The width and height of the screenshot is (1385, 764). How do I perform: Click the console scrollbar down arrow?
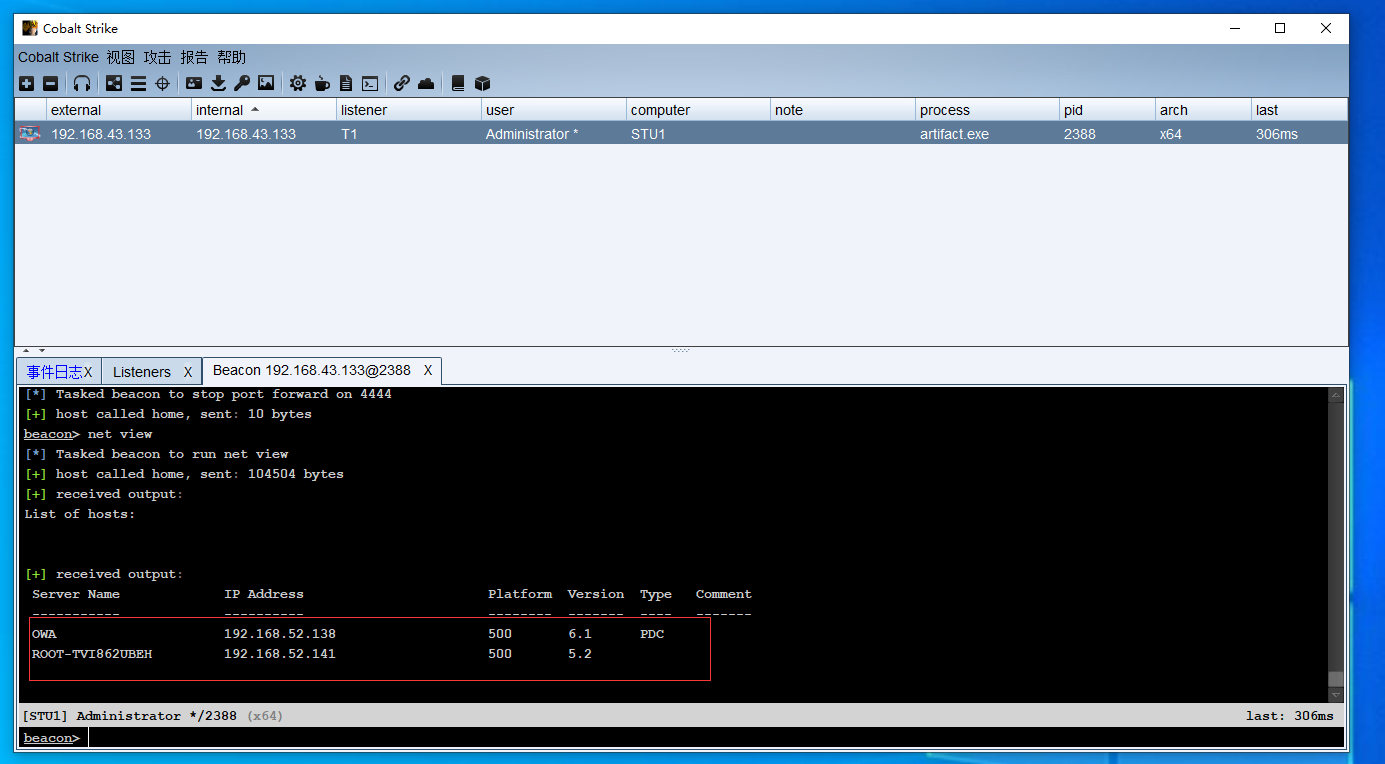1336,695
